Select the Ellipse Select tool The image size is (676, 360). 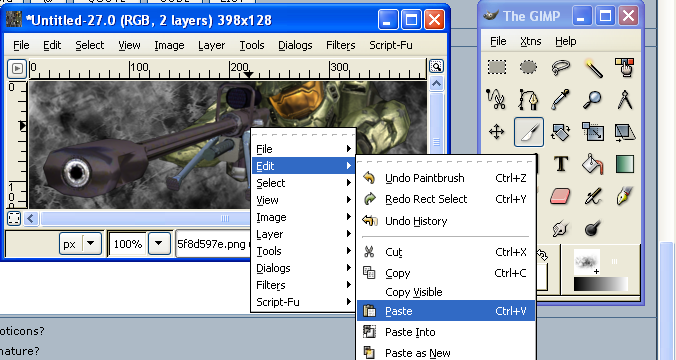pos(529,67)
